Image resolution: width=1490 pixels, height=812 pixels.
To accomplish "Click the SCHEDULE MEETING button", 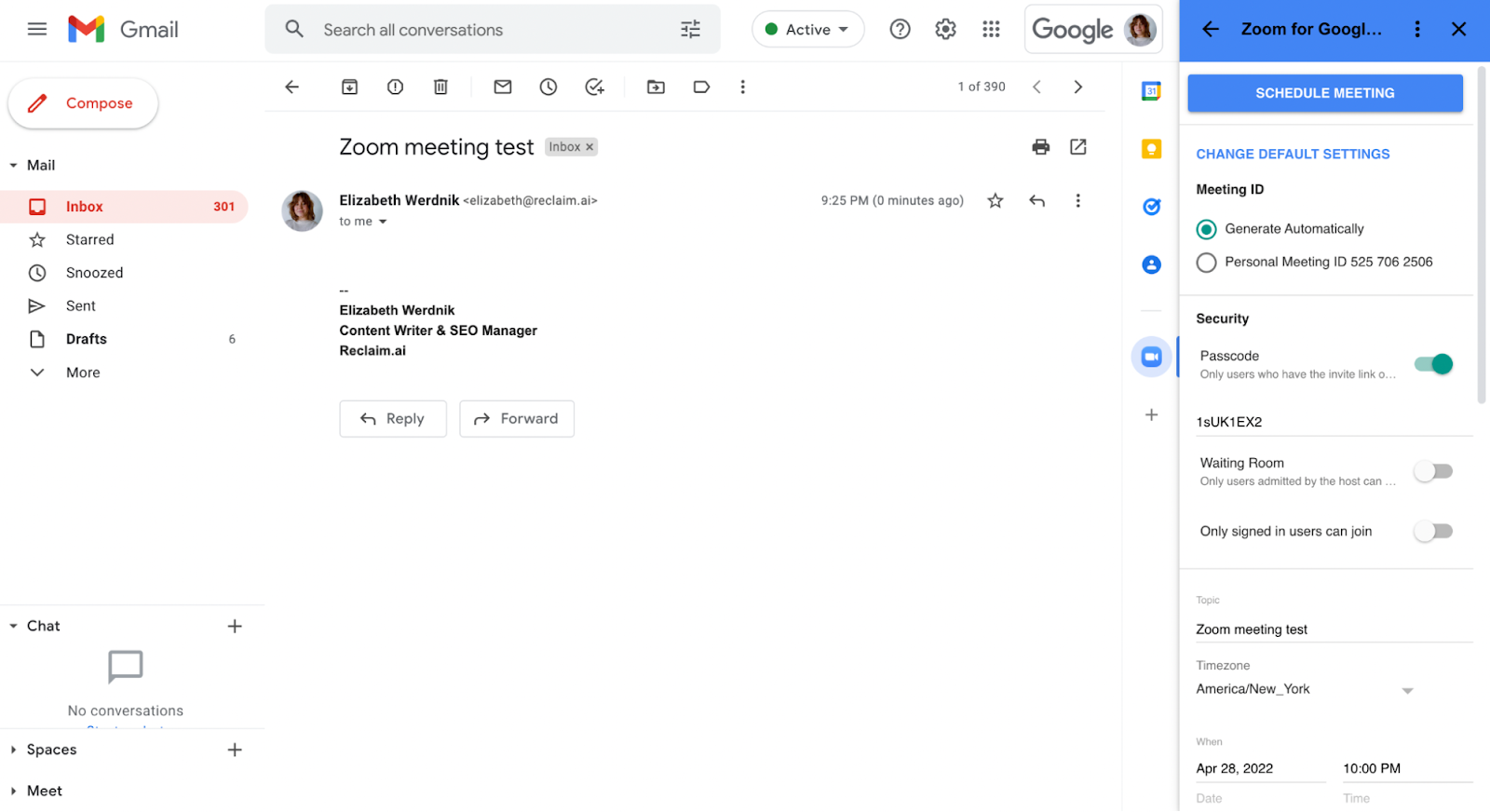I will coord(1325,93).
